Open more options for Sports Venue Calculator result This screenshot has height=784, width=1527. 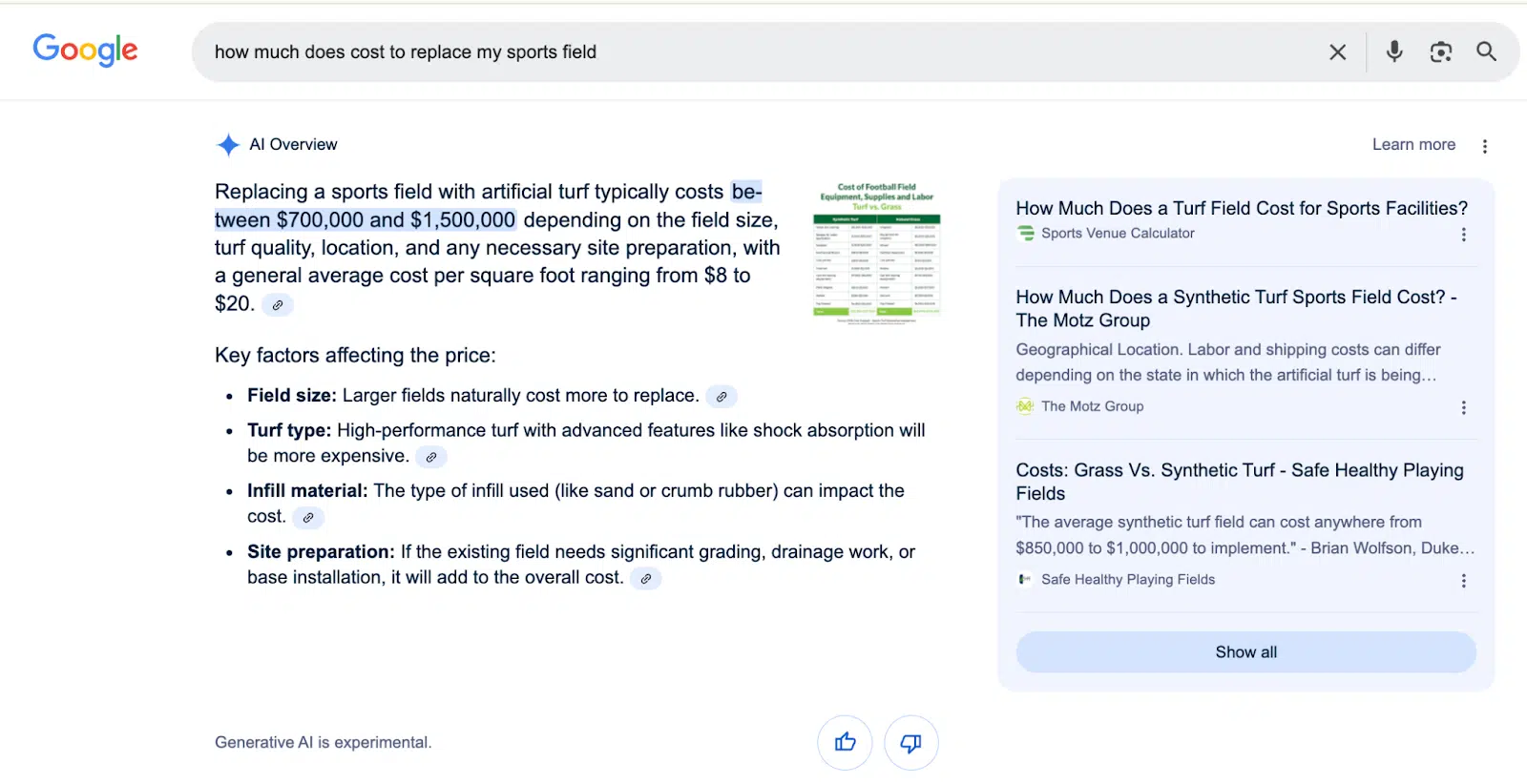(x=1464, y=235)
